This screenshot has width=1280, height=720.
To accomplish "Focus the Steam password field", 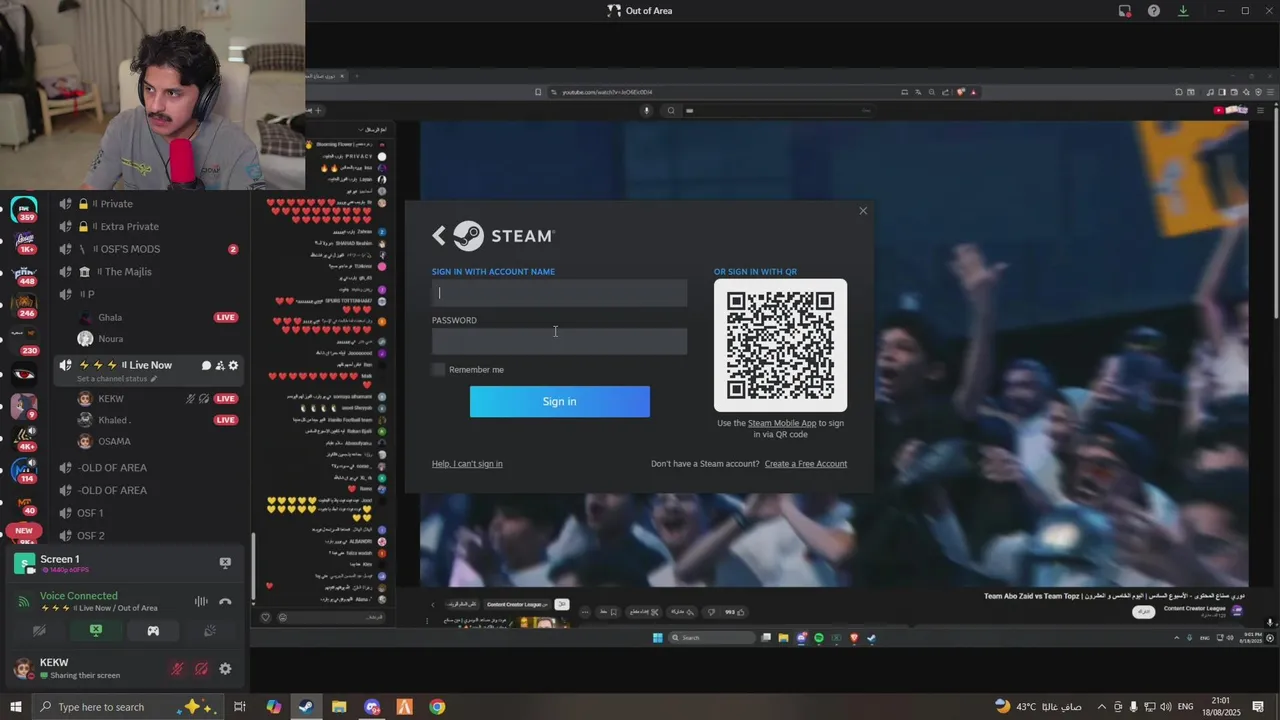I will pos(559,341).
